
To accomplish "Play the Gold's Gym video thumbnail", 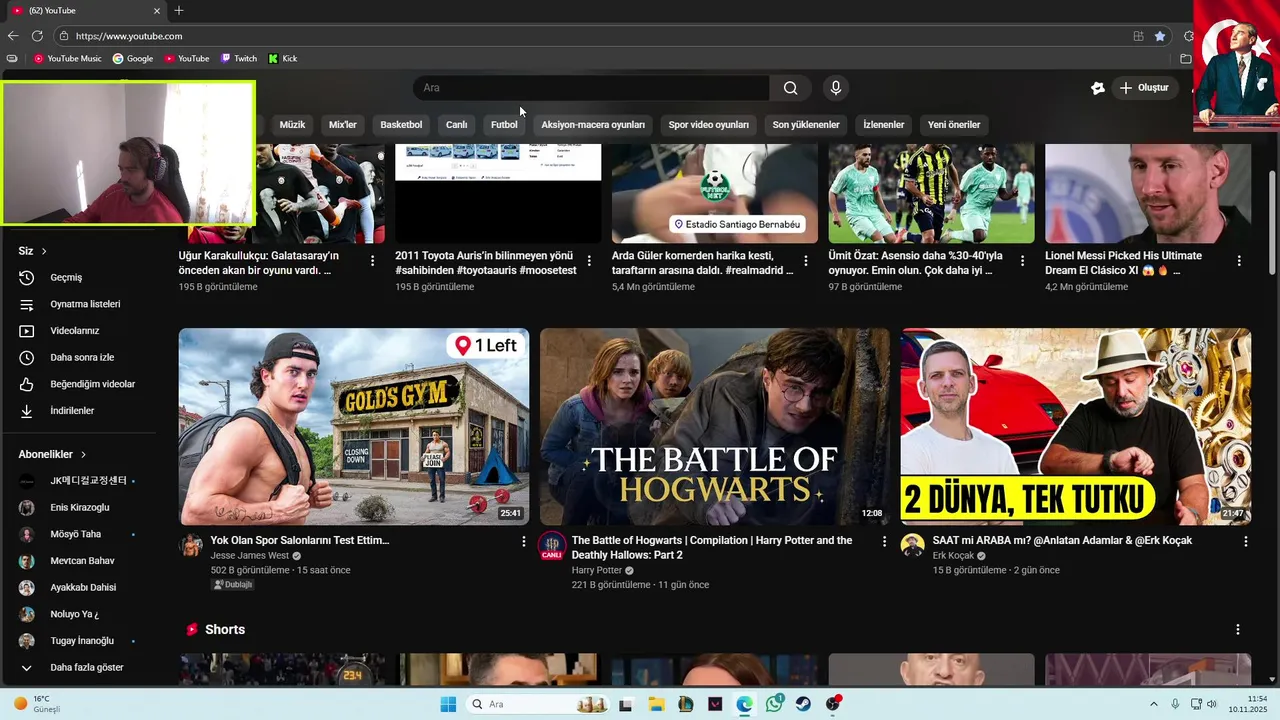I will pyautogui.click(x=354, y=427).
